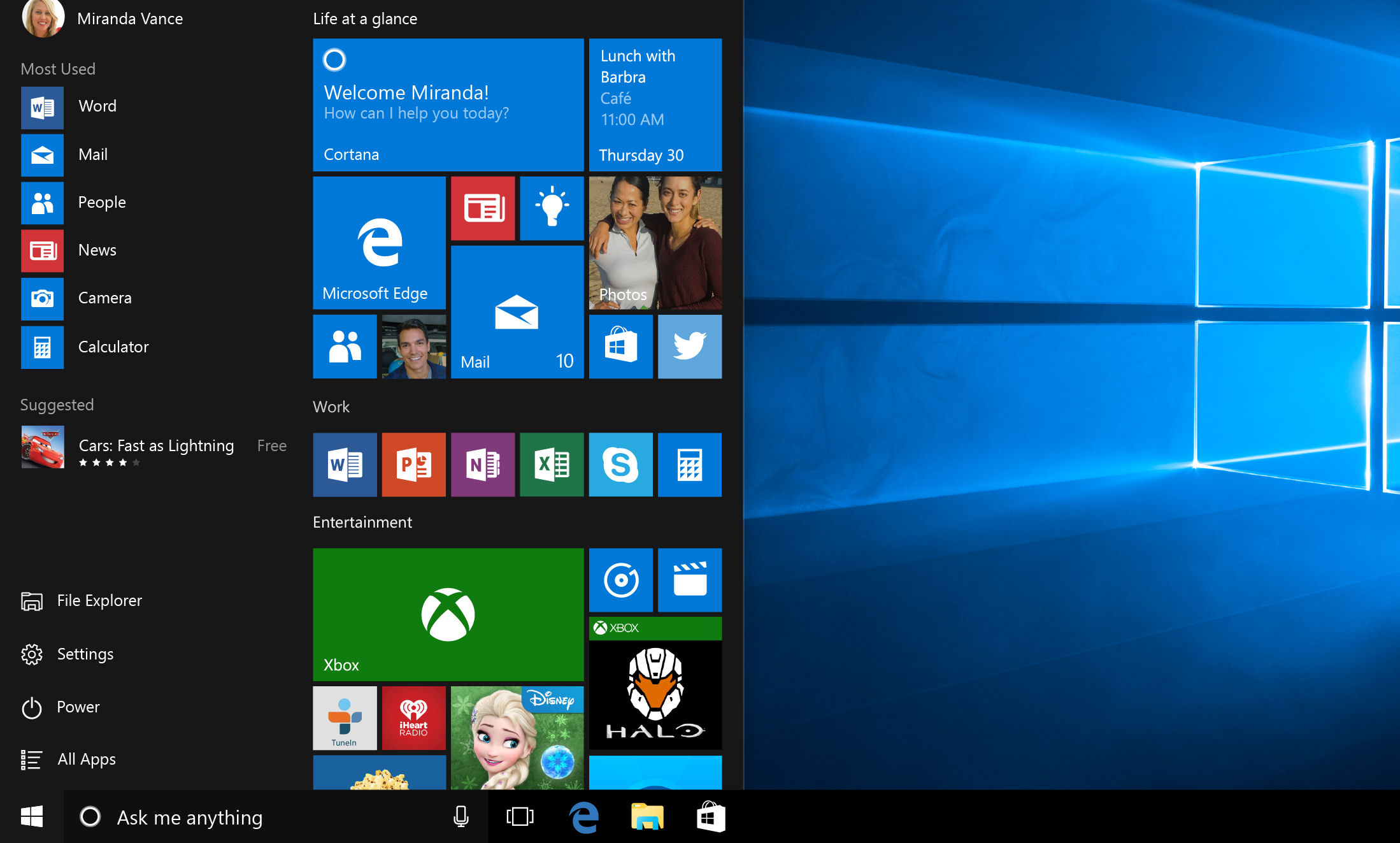Viewport: 1400px width, 843px height.
Task: Open the Excel tile
Action: tap(552, 465)
